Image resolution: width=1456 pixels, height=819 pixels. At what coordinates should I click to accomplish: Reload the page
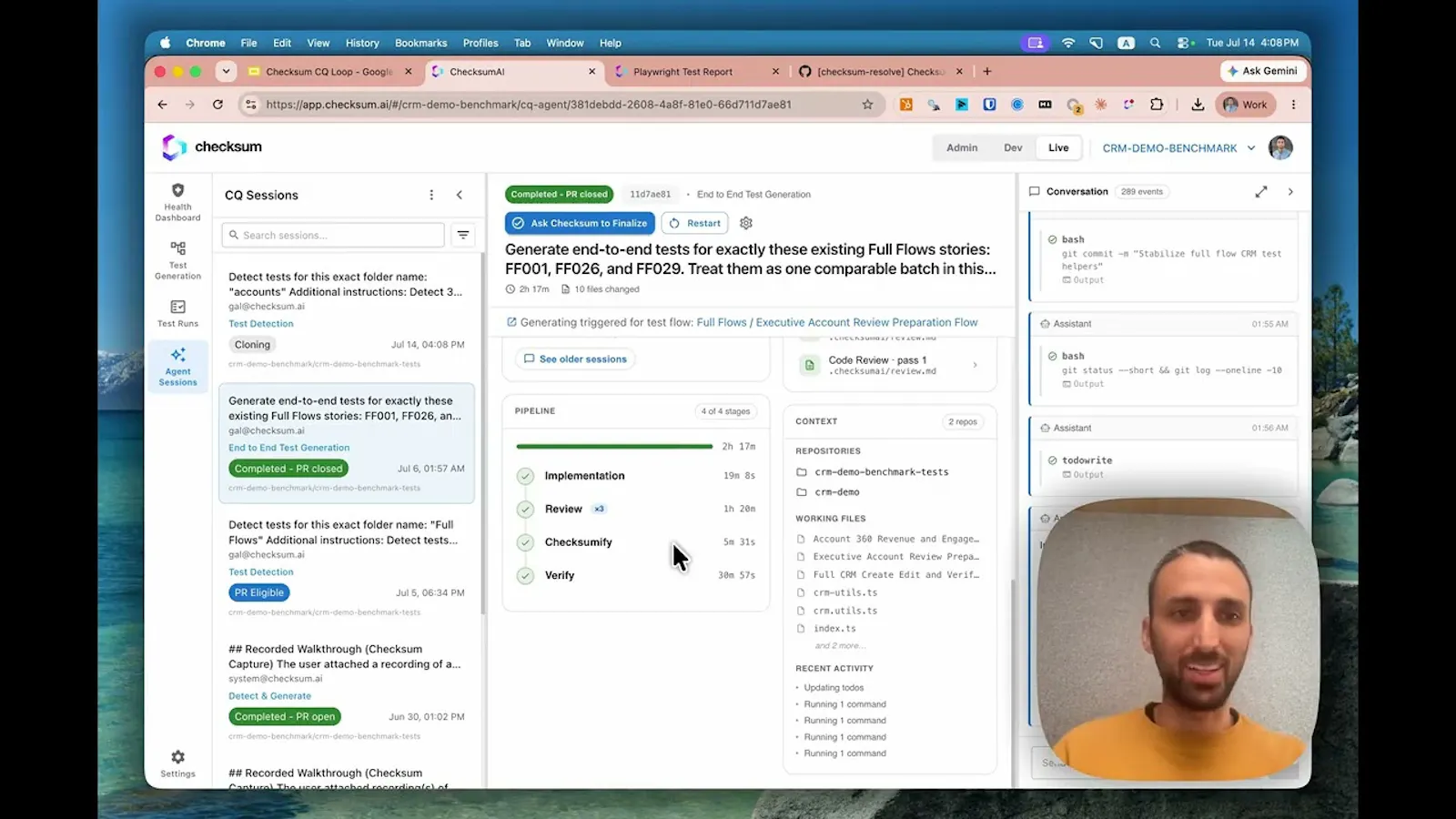click(x=217, y=105)
